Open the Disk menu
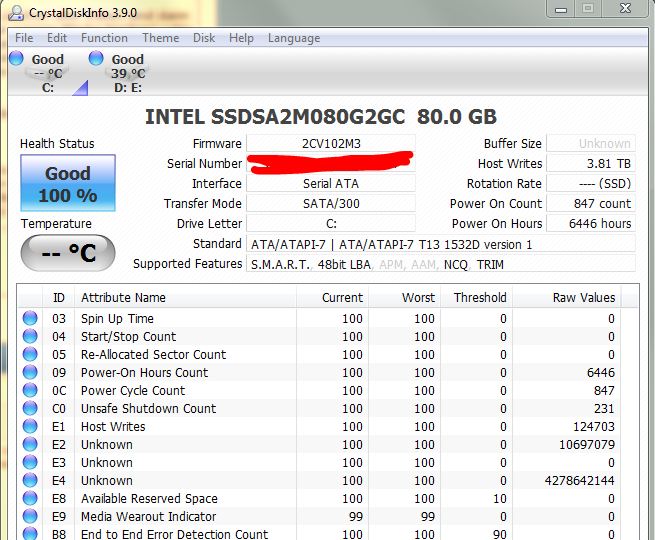This screenshot has height=540, width=655. tap(204, 38)
